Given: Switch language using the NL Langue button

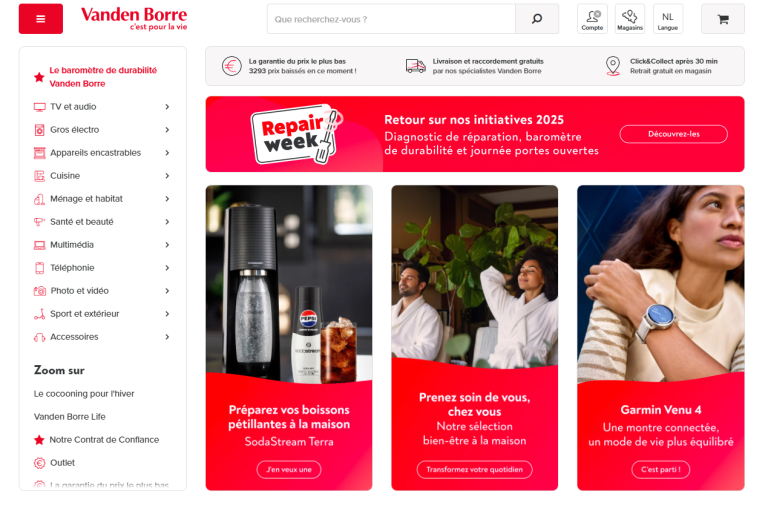Looking at the screenshot, I should click(x=668, y=19).
